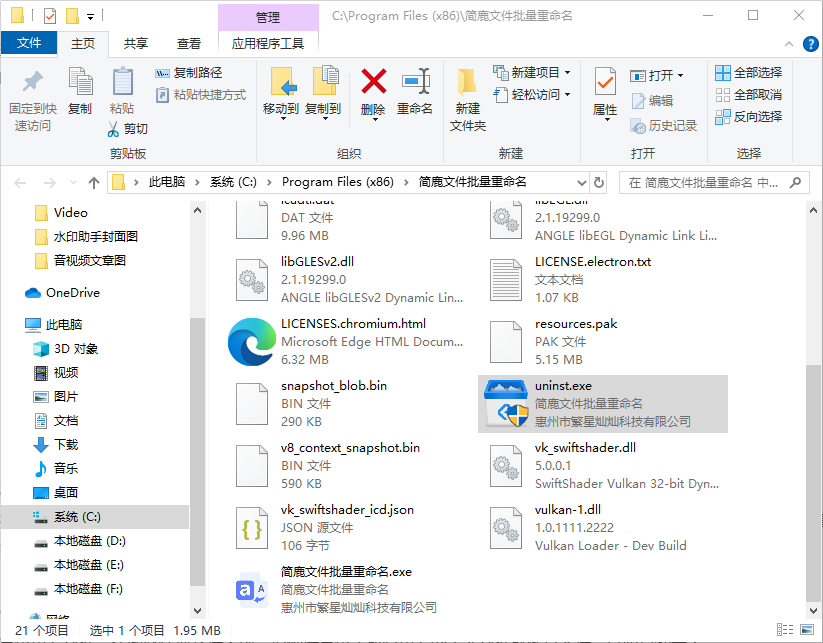This screenshot has height=643, width=823.
Task: Click inside the search box
Action: [710, 182]
